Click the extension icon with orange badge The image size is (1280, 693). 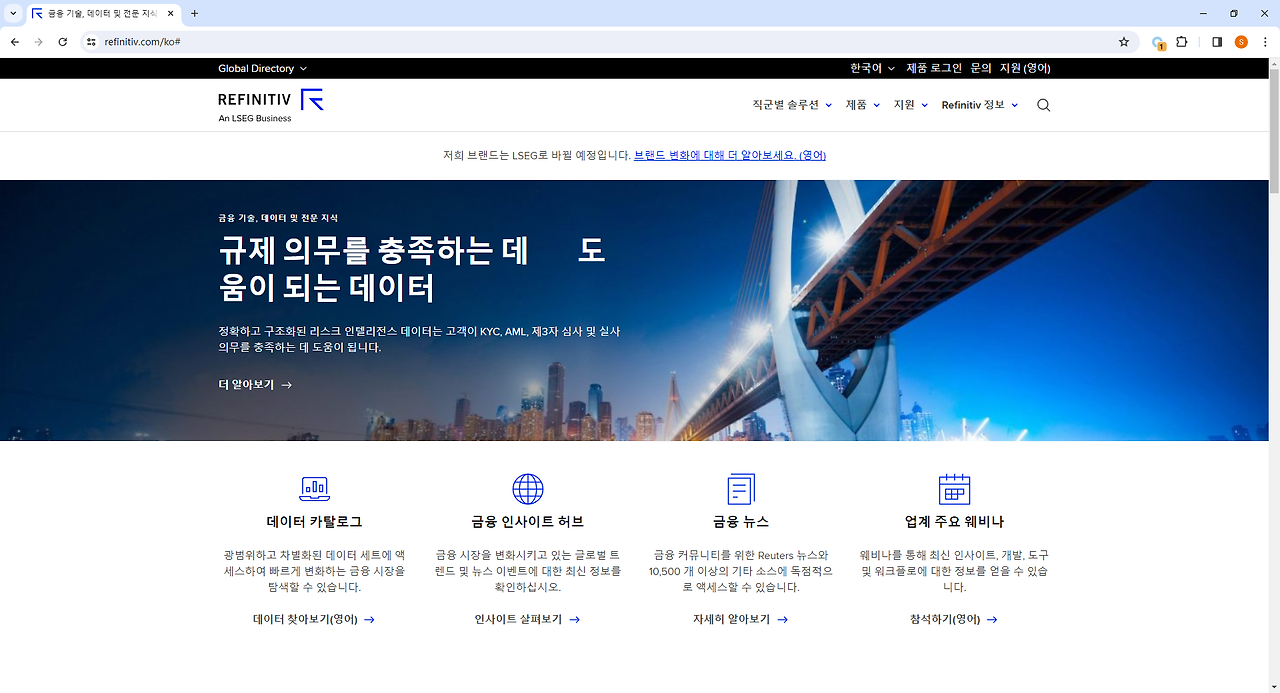click(1158, 42)
